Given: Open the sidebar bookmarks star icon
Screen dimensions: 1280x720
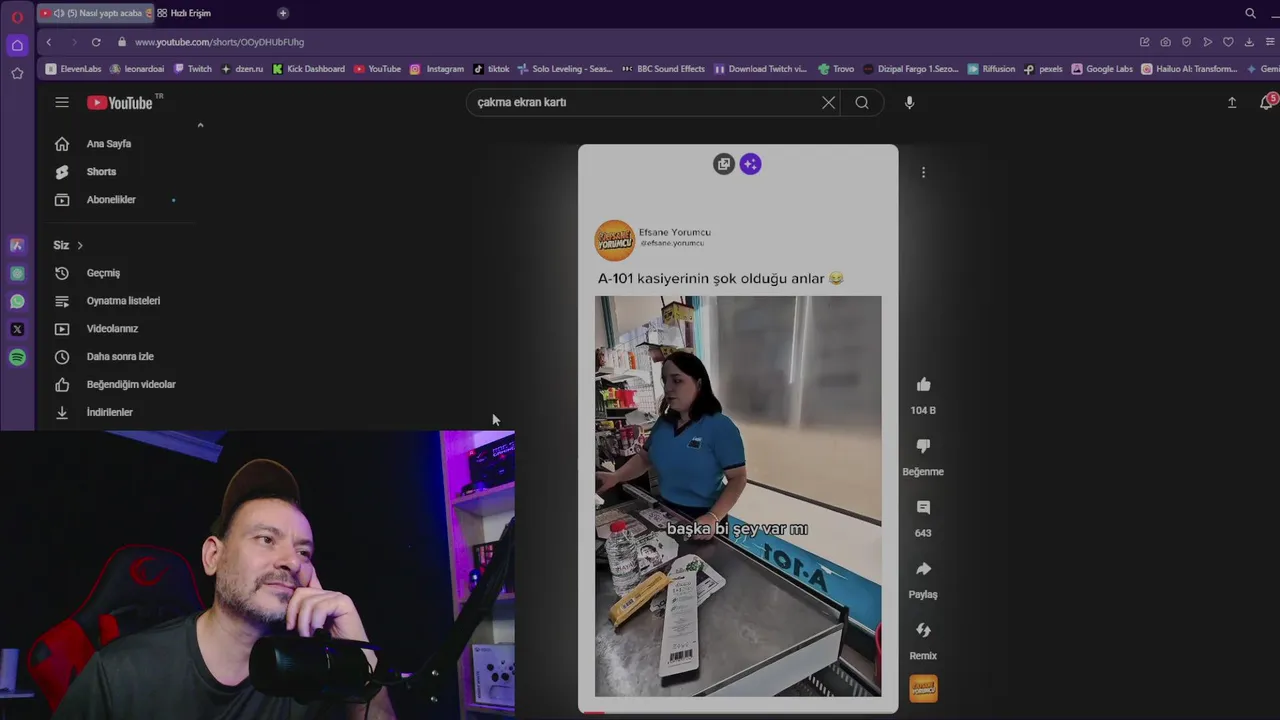Looking at the screenshot, I should click(17, 73).
